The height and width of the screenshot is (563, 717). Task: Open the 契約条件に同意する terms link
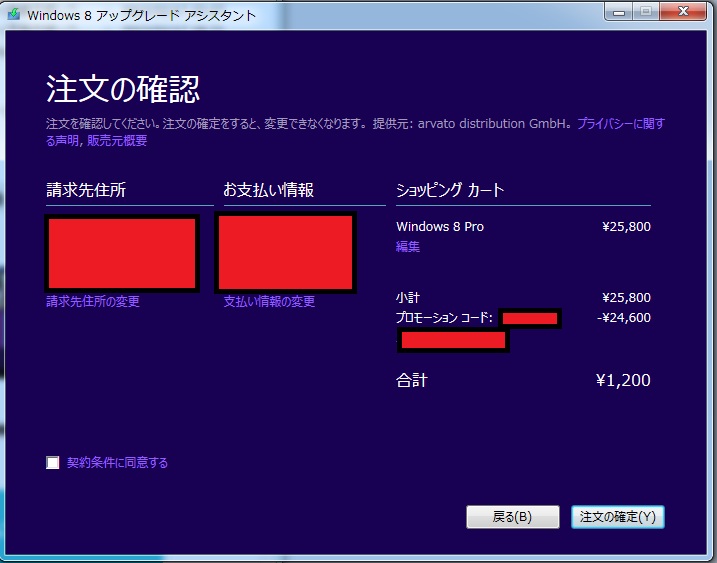(x=118, y=462)
